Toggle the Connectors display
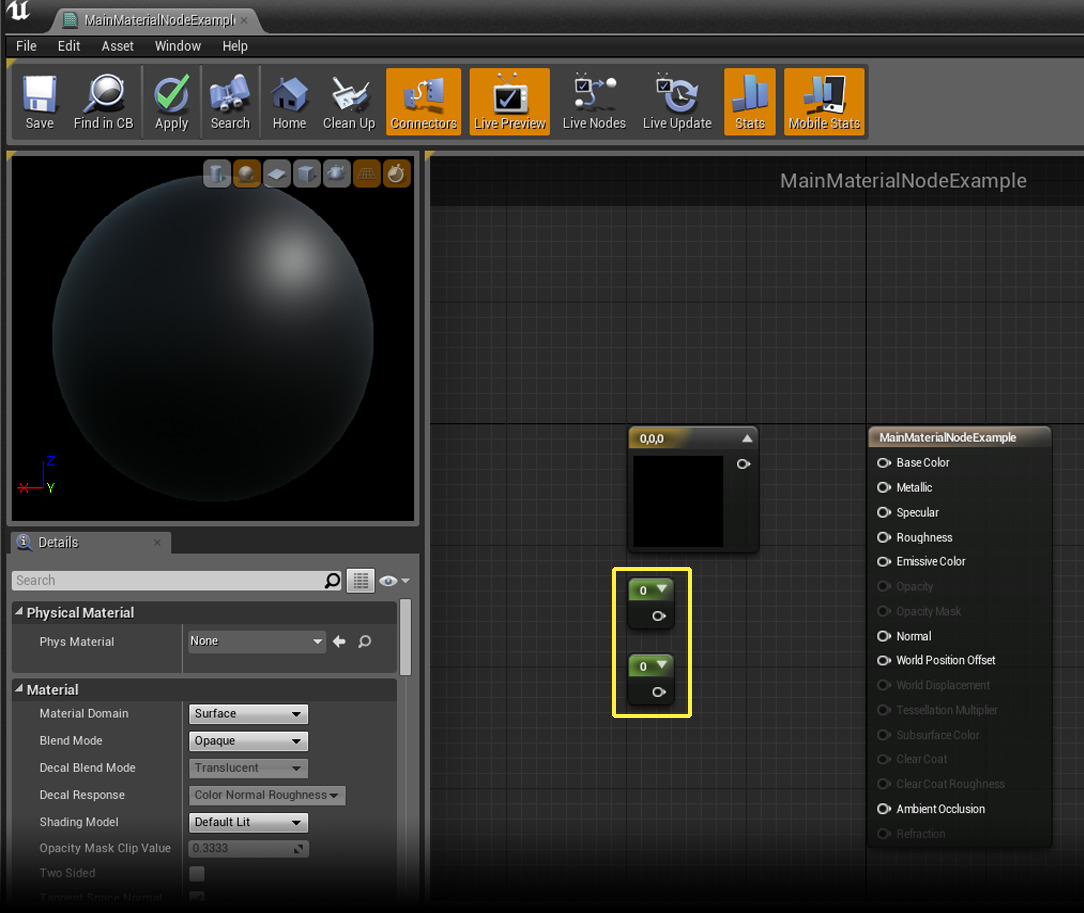Screen dimensions: 1084x913 tap(423, 101)
